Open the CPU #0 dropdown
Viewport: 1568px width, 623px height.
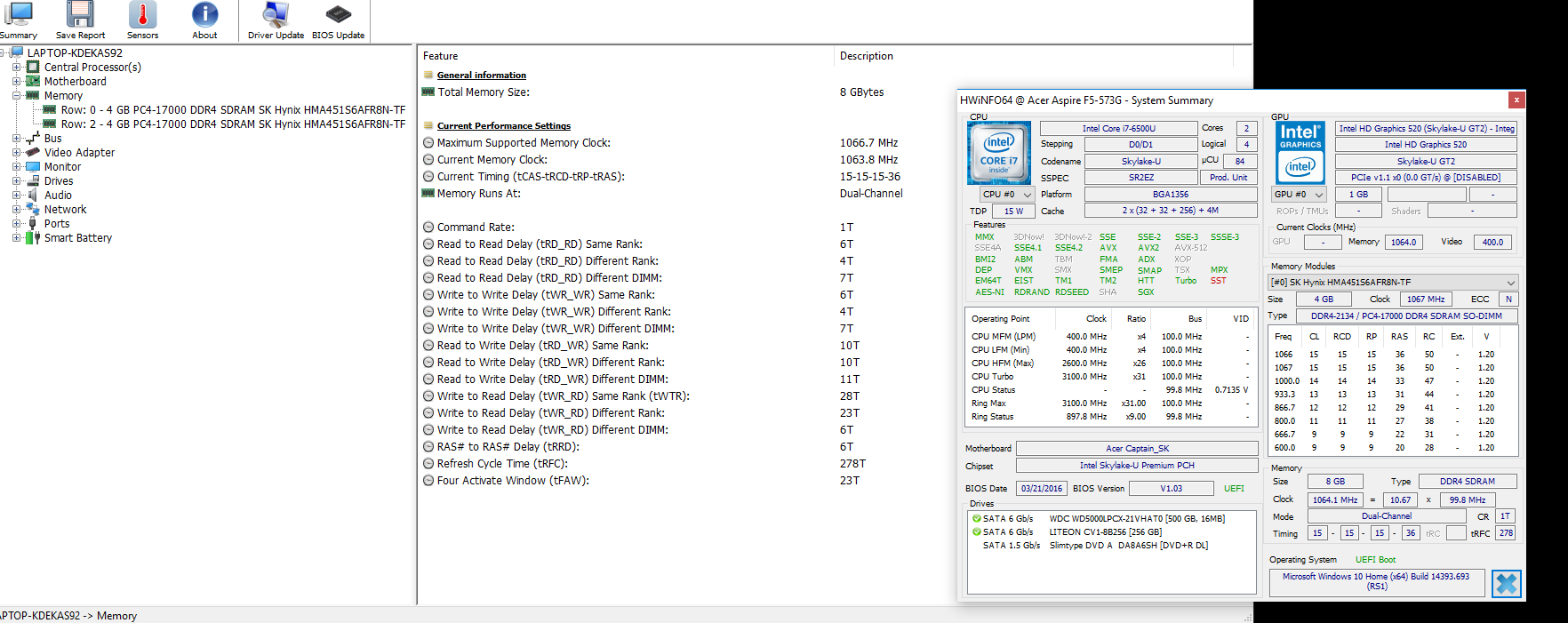tap(1007, 194)
